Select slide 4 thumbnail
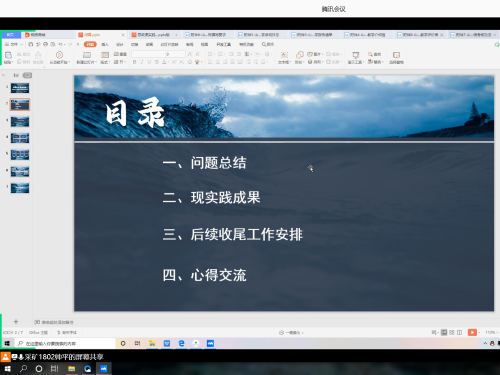 (x=20, y=138)
